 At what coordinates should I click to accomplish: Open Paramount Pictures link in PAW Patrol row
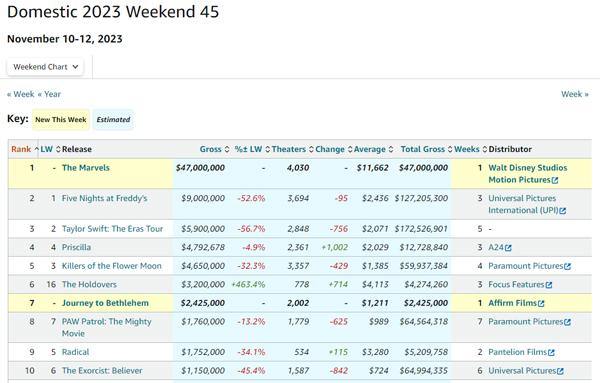[x=526, y=322]
